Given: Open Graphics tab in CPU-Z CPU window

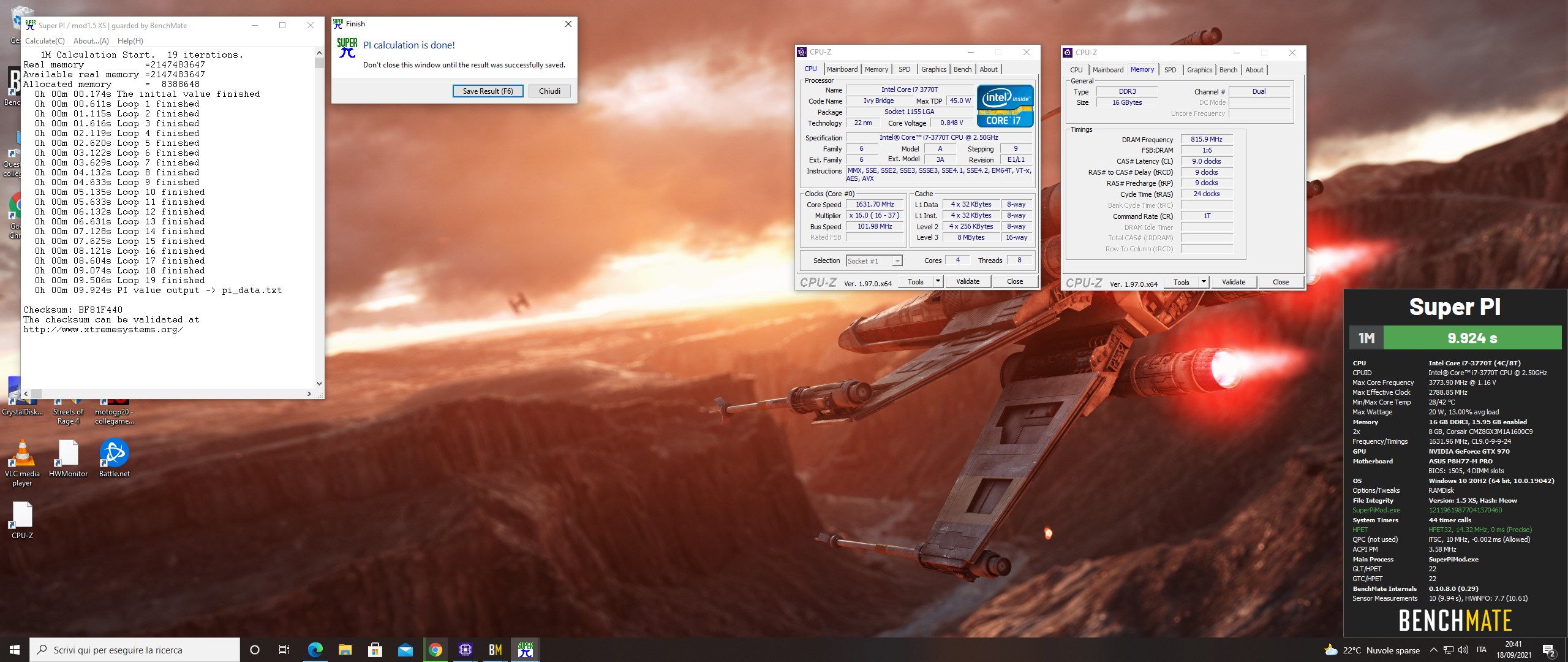Looking at the screenshot, I should click(933, 69).
